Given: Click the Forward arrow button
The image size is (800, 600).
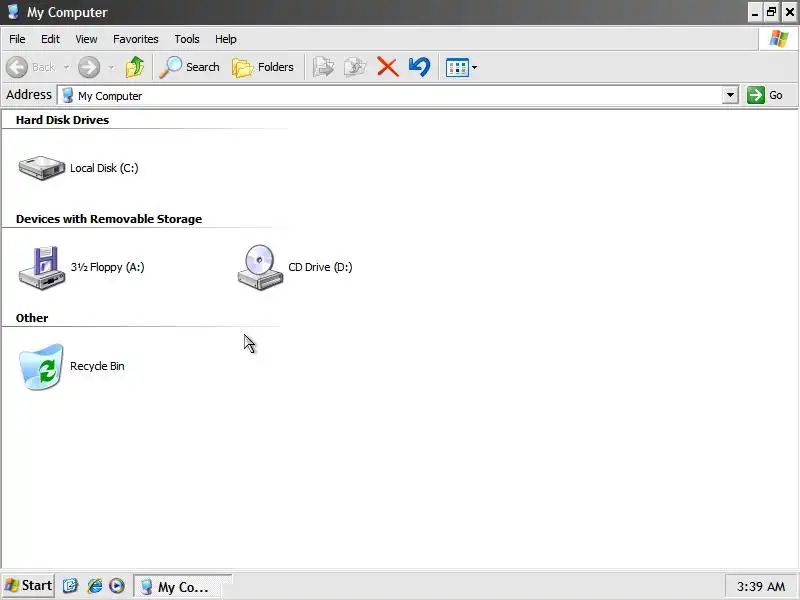Looking at the screenshot, I should (x=89, y=67).
